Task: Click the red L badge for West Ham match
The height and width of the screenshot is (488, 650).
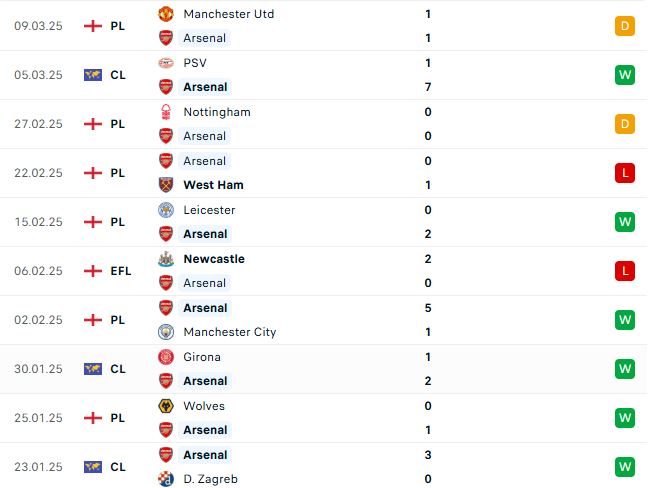Action: coord(625,173)
